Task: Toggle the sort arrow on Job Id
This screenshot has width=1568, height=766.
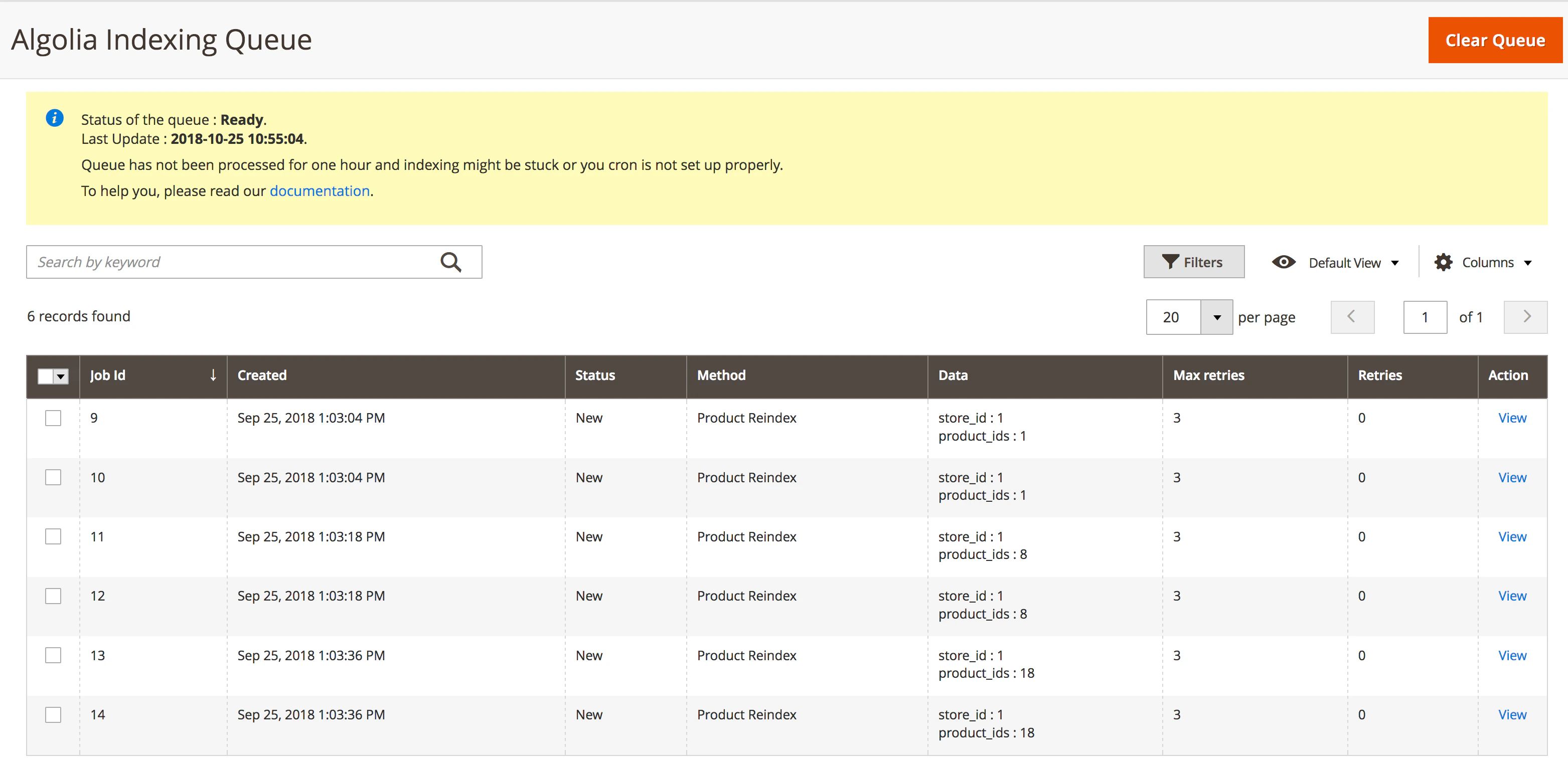Action: [213, 375]
